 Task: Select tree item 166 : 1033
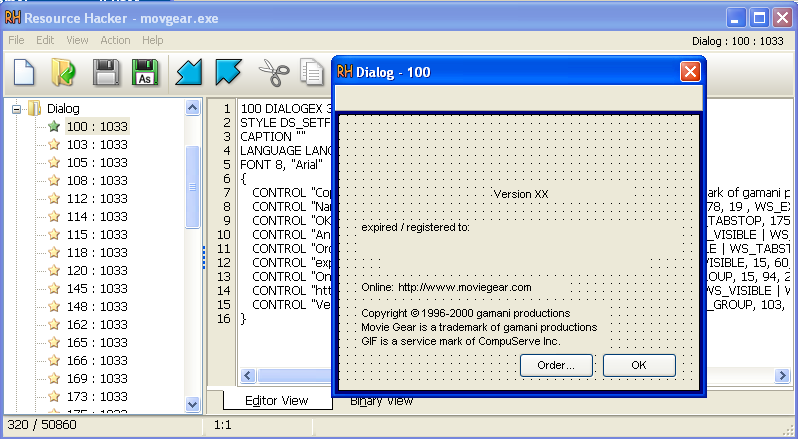[x=97, y=361]
